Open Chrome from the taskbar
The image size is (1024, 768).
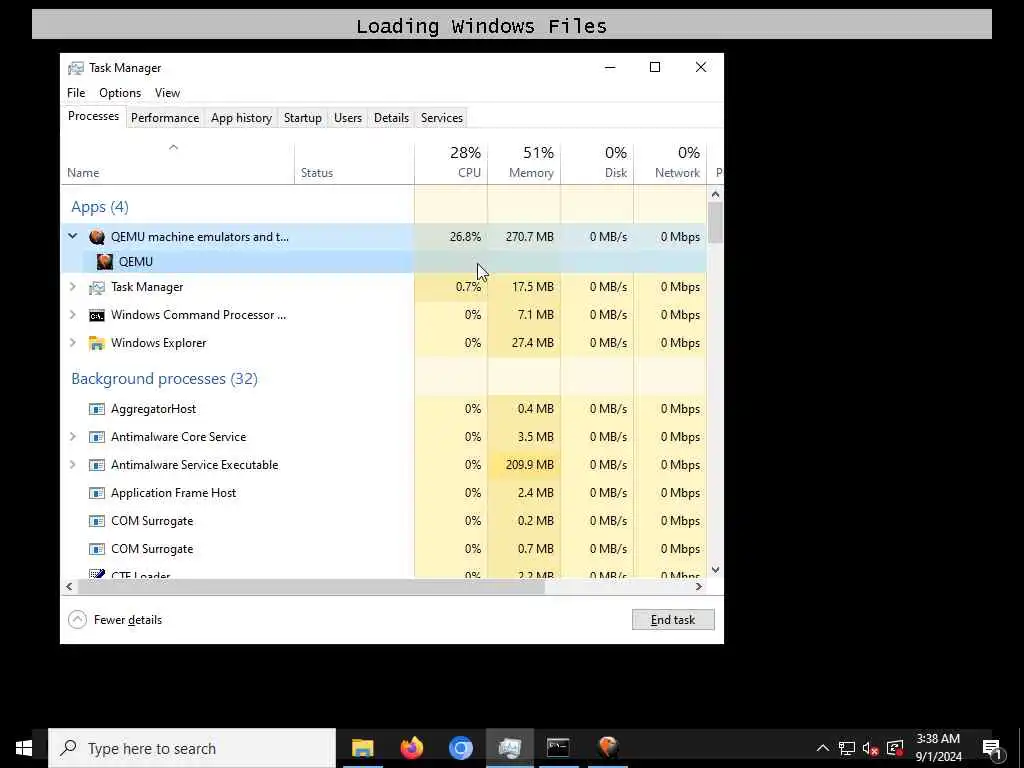coord(460,747)
